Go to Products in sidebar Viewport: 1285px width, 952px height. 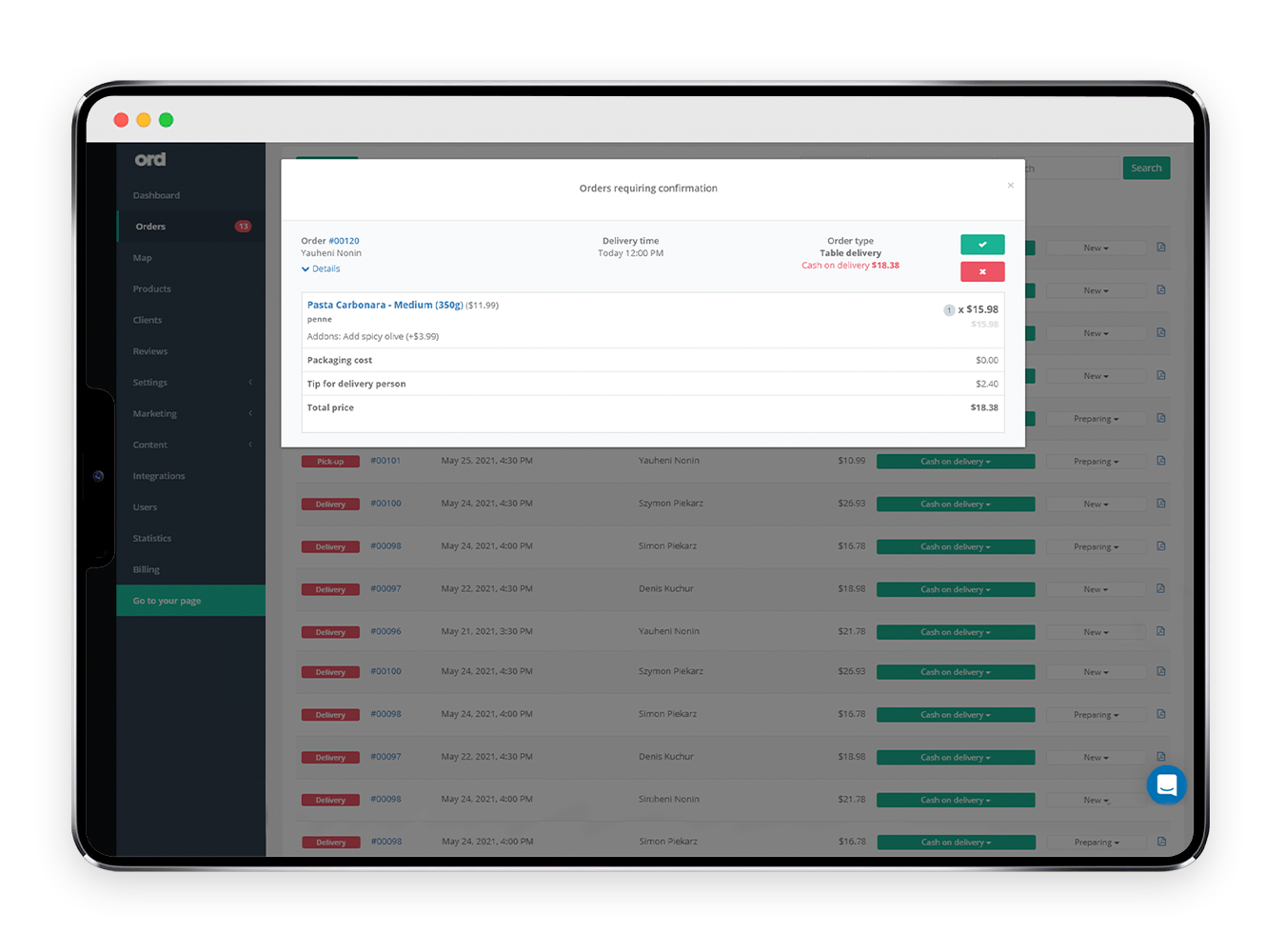(x=152, y=289)
